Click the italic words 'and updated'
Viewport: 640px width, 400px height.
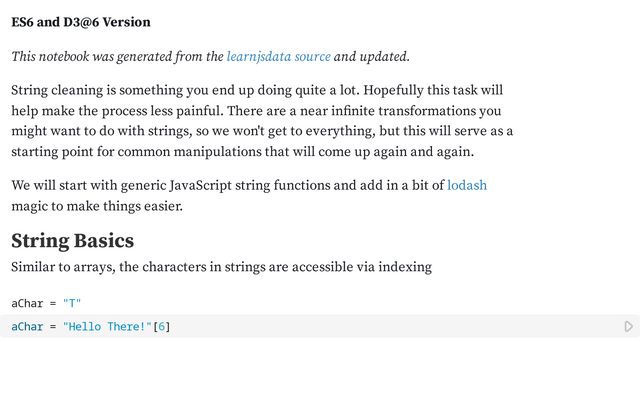[x=371, y=56]
